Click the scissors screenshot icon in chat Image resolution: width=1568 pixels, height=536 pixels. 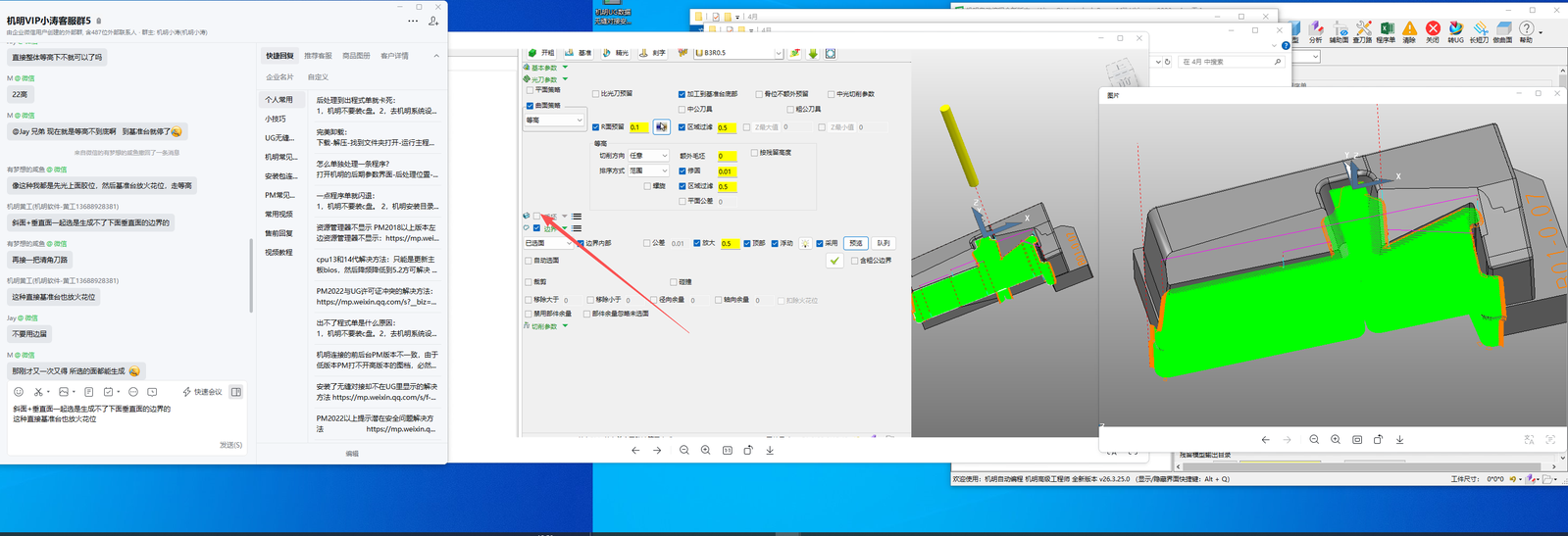38,392
